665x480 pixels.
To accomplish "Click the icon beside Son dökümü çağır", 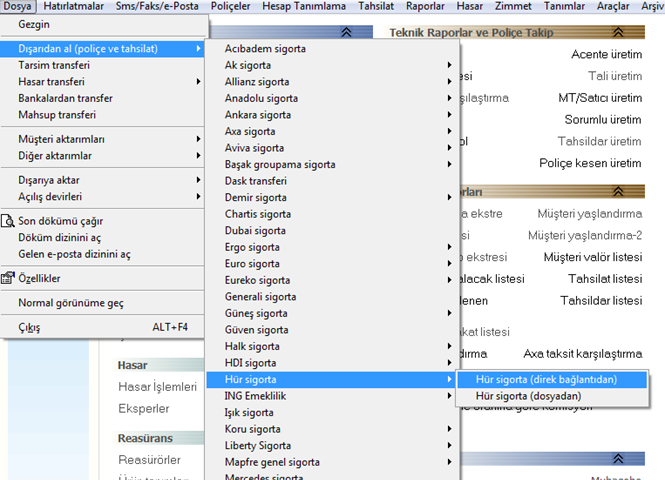I will click(9, 221).
